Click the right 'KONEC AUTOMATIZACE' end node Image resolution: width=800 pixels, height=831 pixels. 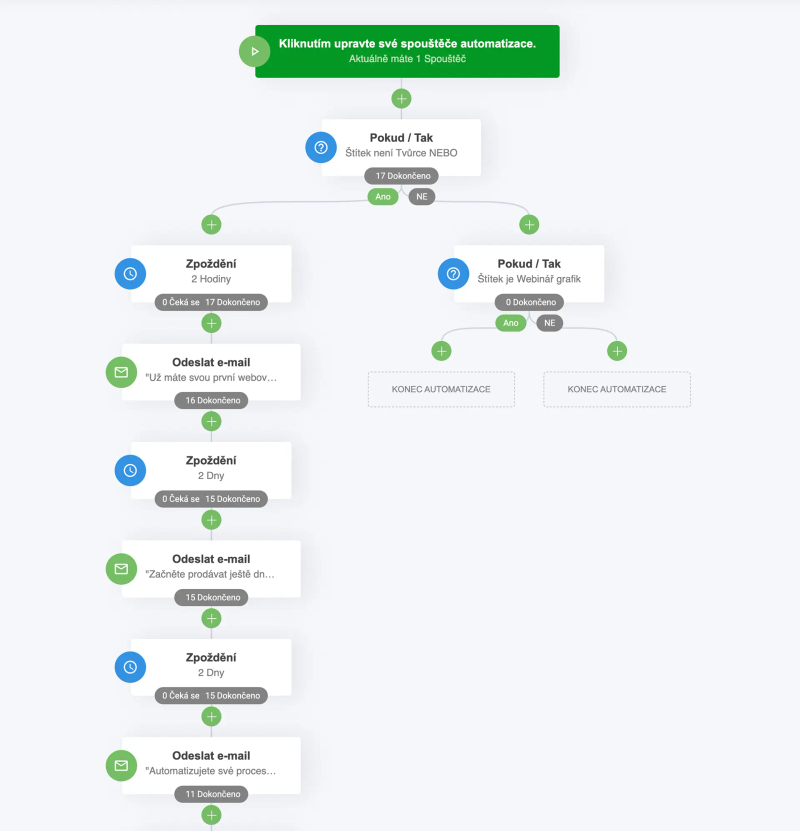click(x=616, y=389)
